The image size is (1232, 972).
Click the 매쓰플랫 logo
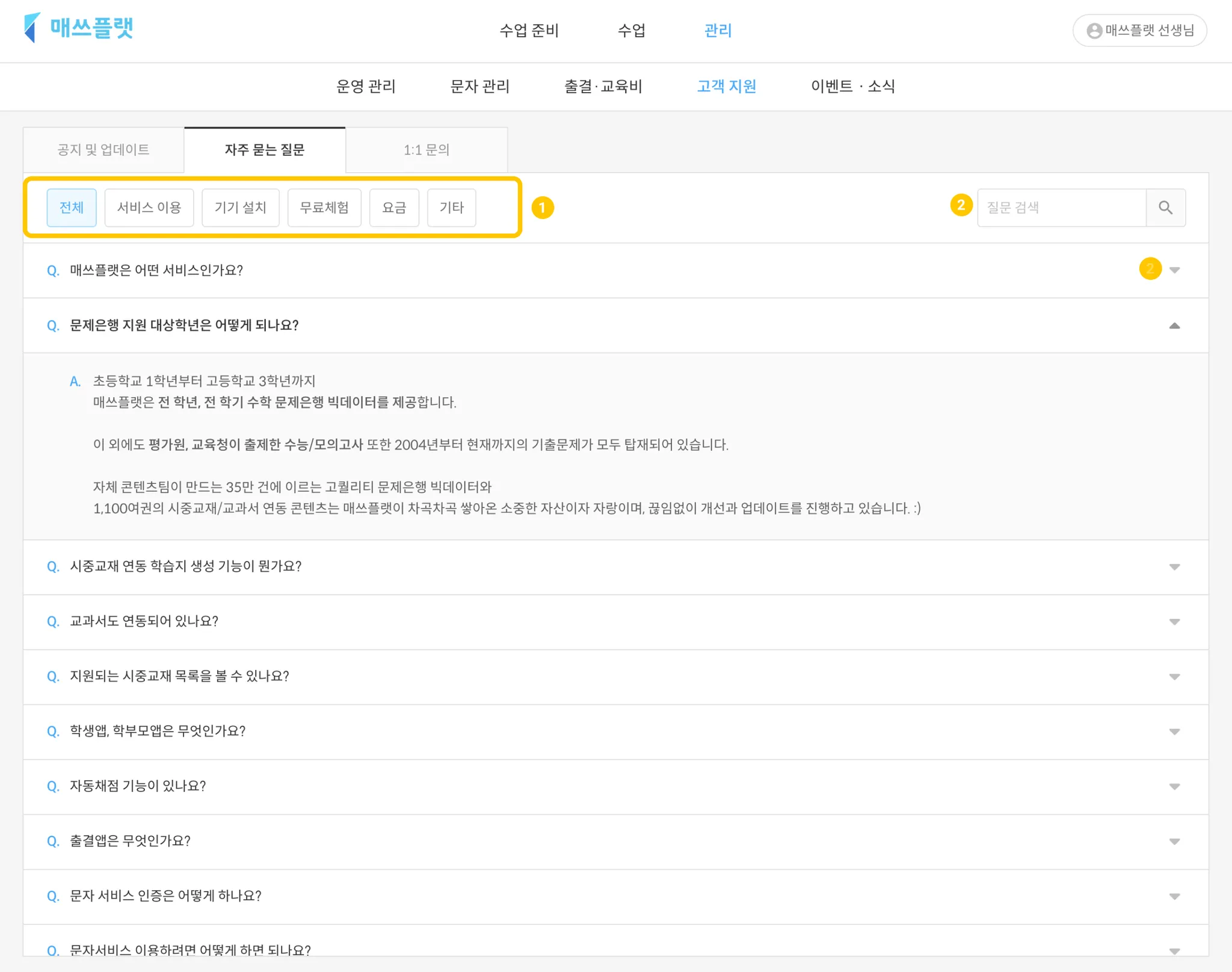[78, 28]
